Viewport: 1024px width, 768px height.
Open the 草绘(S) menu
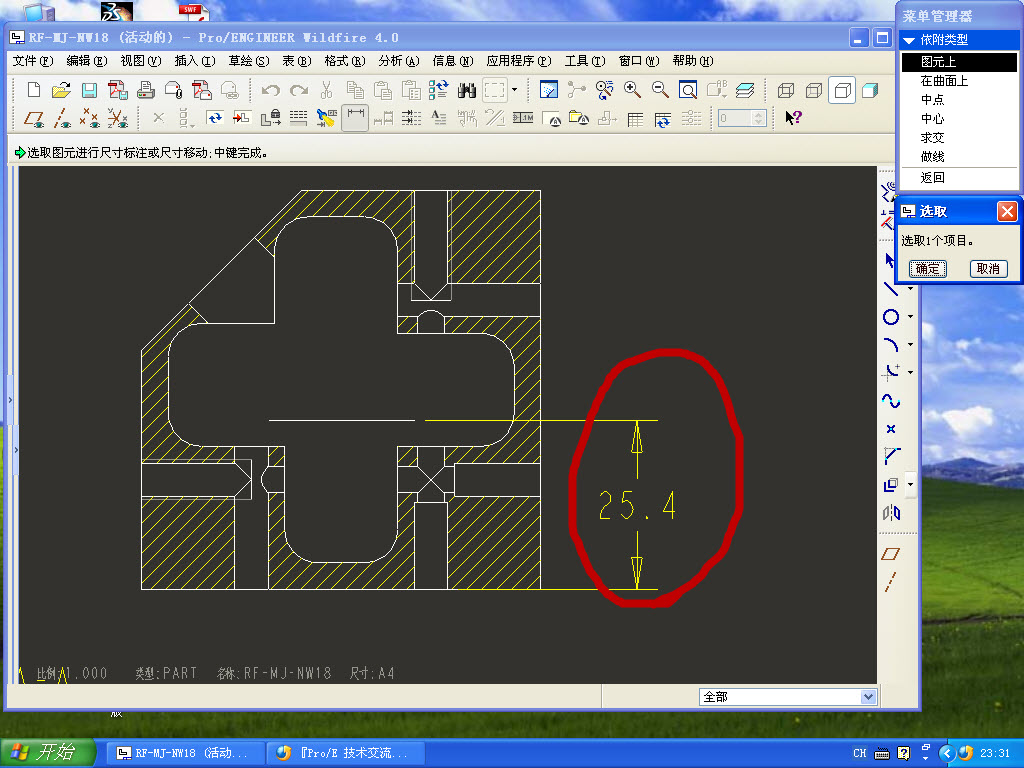[249, 61]
